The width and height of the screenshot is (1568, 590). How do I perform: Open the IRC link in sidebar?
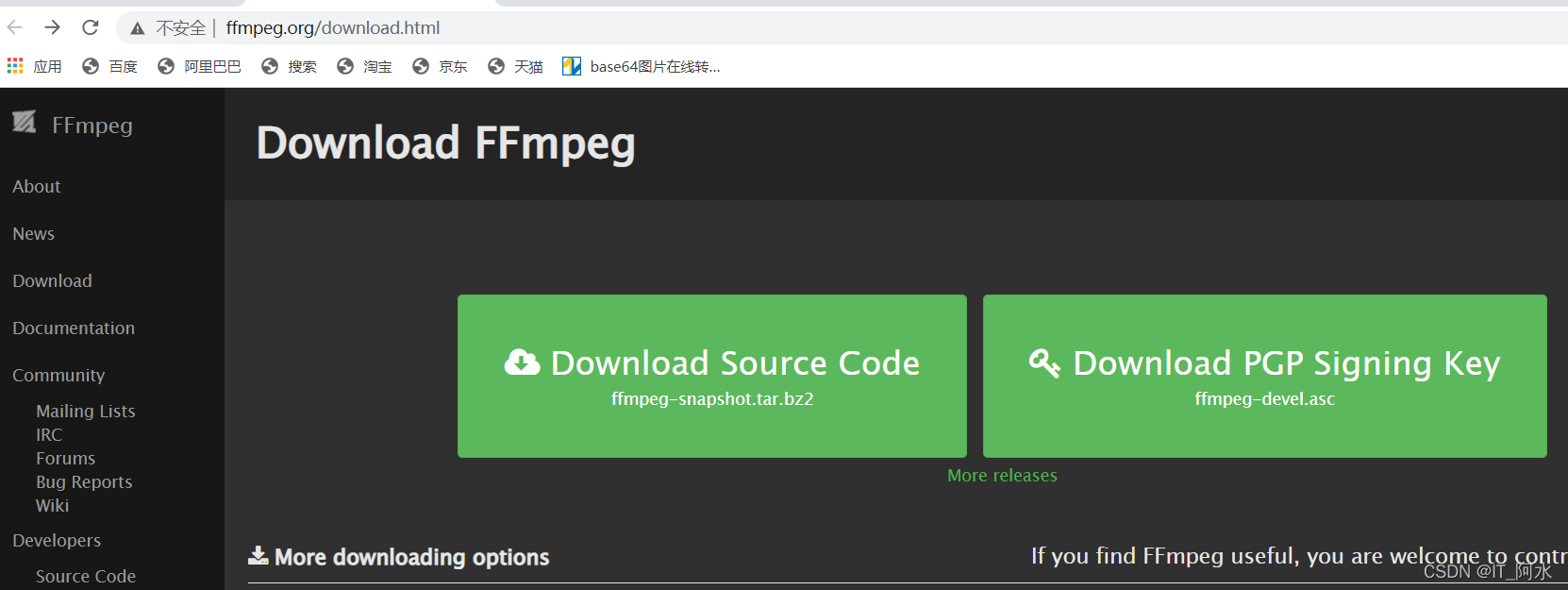point(49,435)
